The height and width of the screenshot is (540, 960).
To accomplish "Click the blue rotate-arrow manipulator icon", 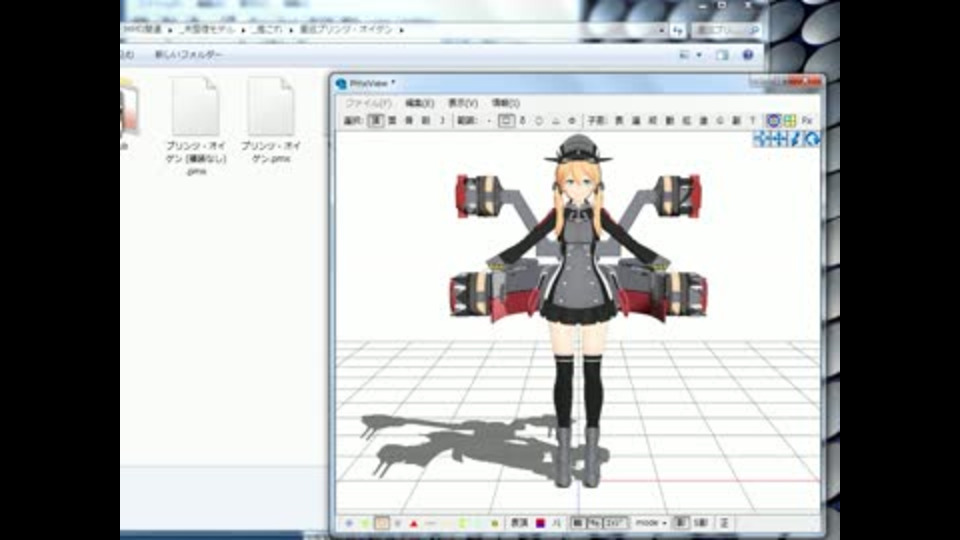I will [x=812, y=139].
